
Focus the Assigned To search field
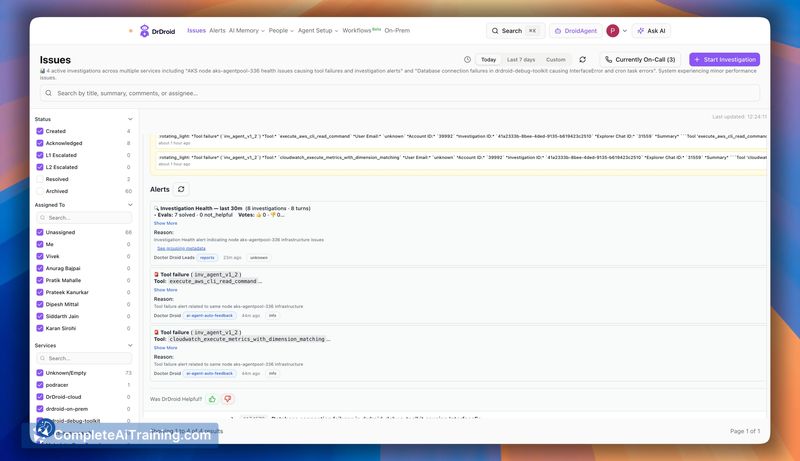point(84,218)
